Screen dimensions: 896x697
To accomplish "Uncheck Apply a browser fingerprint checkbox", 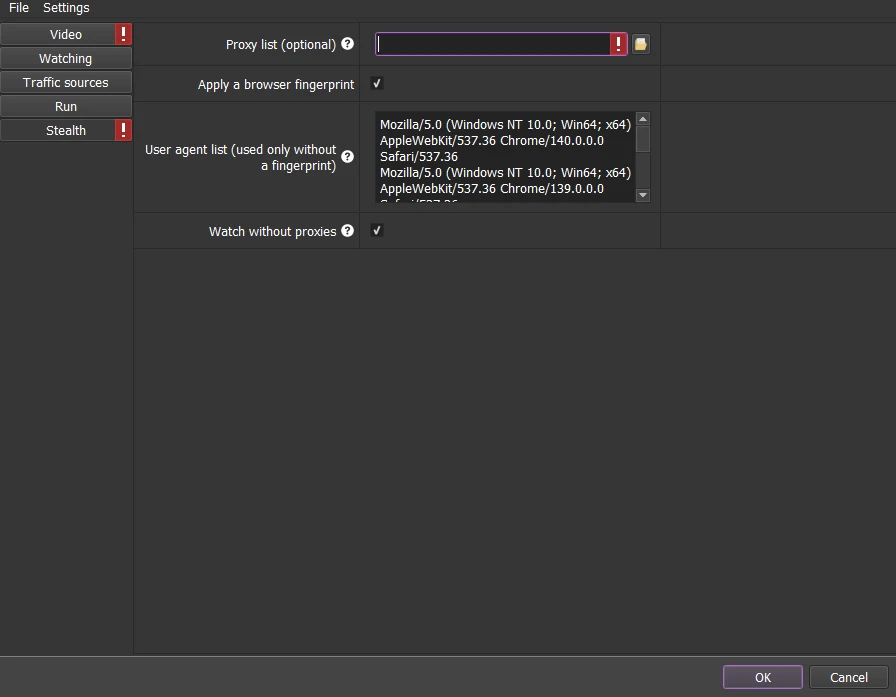I will (377, 83).
